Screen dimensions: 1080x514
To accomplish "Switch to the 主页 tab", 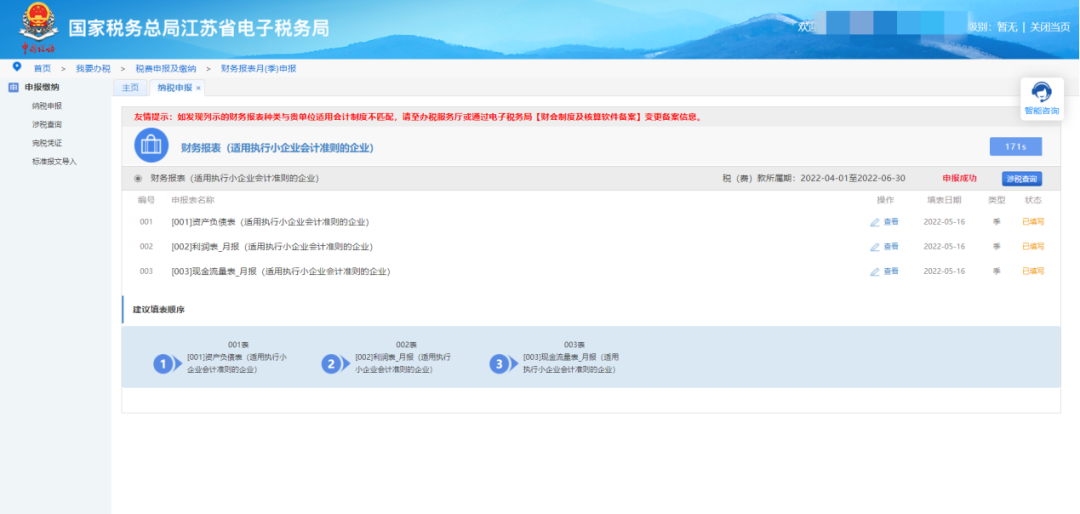I will pyautogui.click(x=130, y=88).
